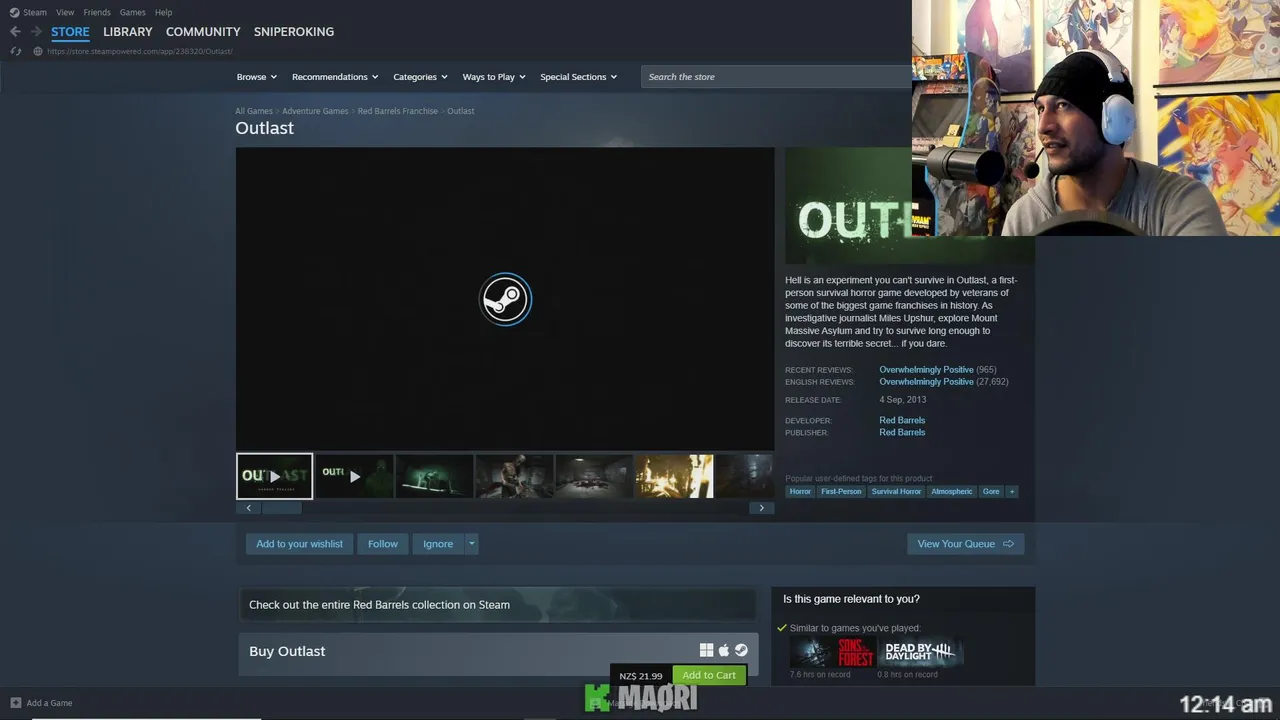Click the Outlast breadcrumb link
This screenshot has width=1280, height=720.
pos(461,111)
